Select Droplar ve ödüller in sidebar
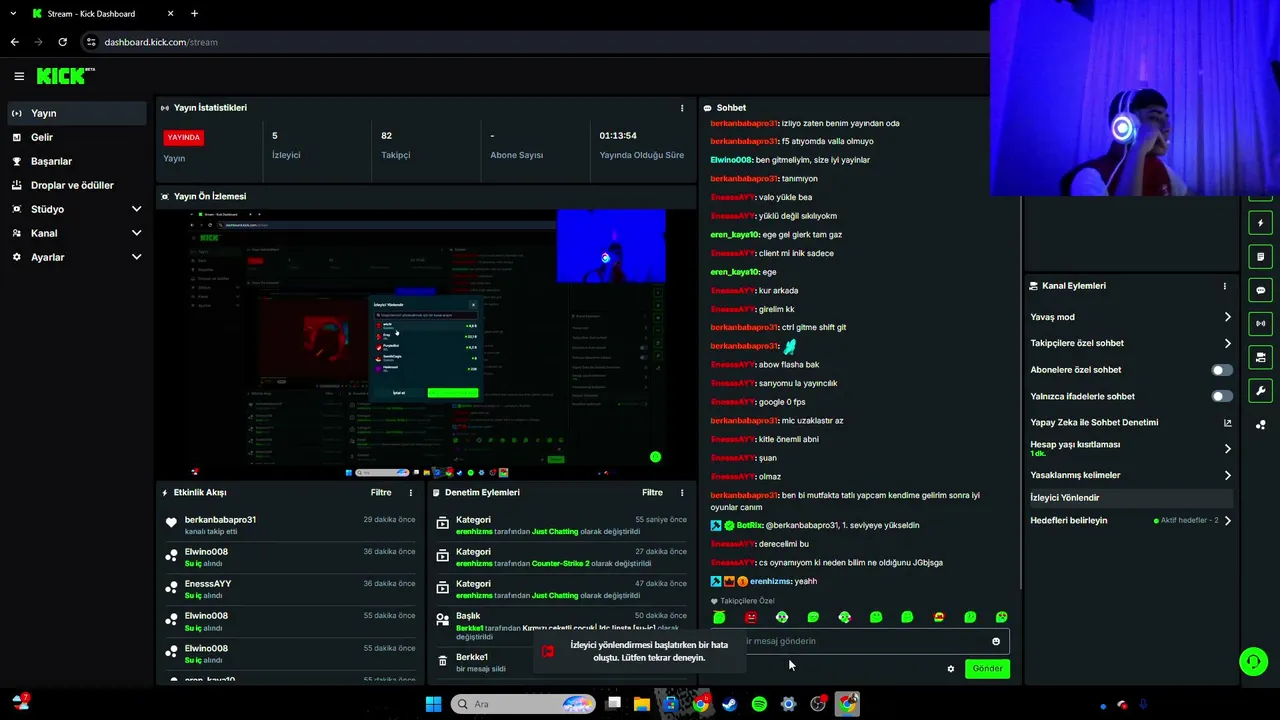This screenshot has height=720, width=1280. (77, 185)
